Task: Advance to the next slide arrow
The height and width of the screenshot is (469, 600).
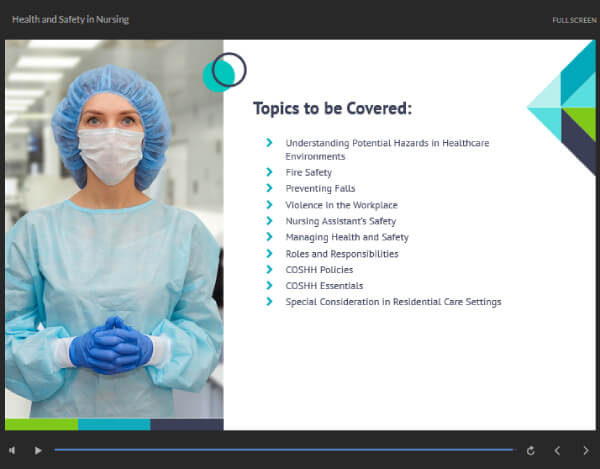Action: point(586,451)
